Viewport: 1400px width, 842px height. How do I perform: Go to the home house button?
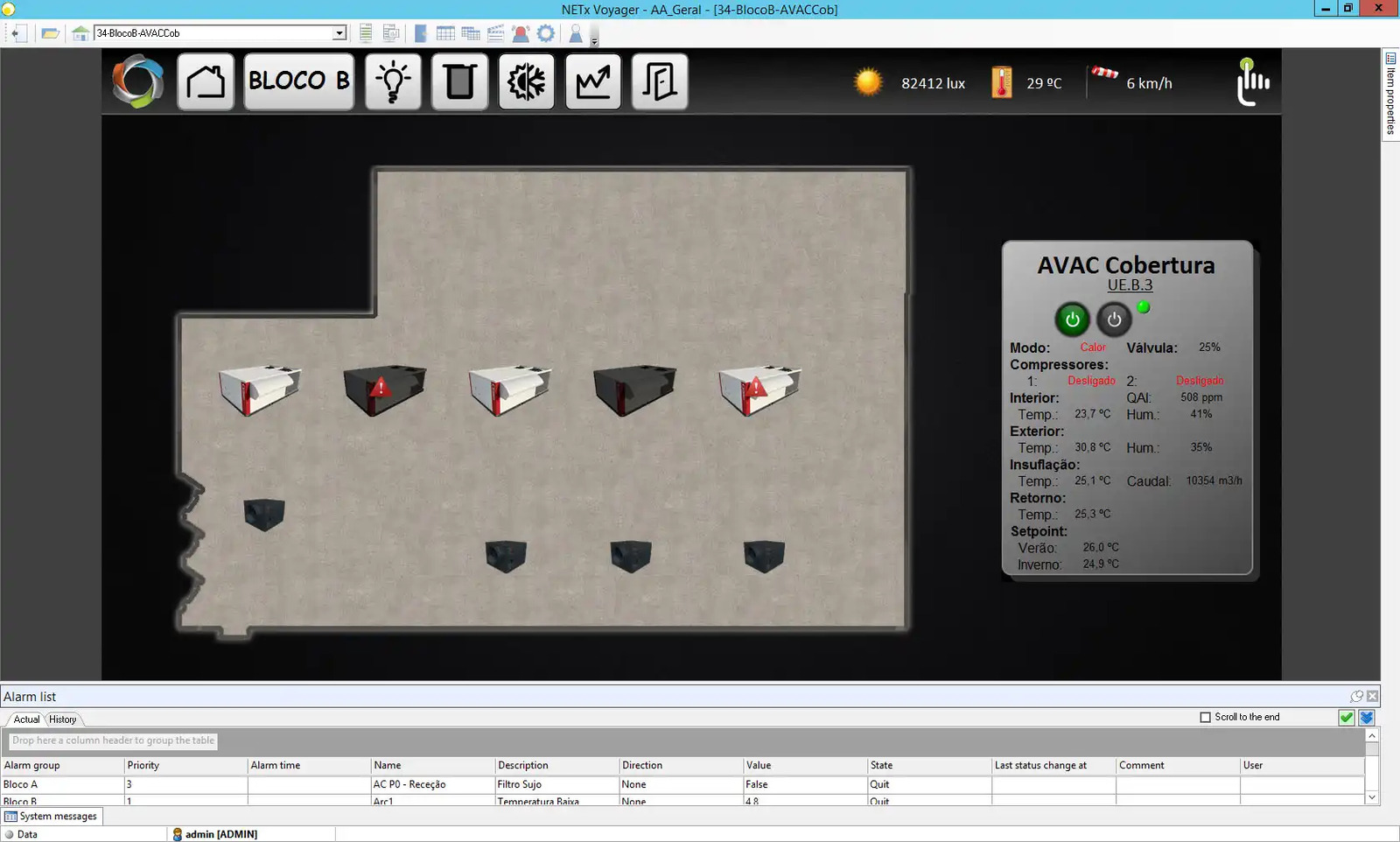point(206,81)
